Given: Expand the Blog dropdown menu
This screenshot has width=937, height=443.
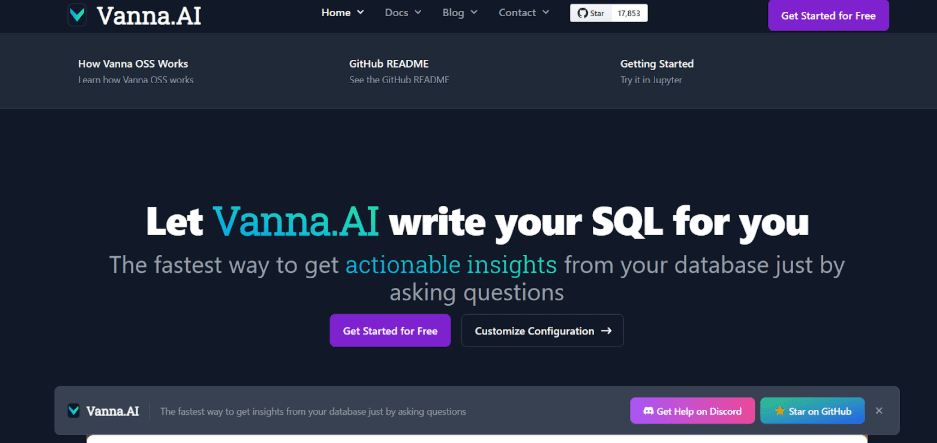Looking at the screenshot, I should 460,13.
